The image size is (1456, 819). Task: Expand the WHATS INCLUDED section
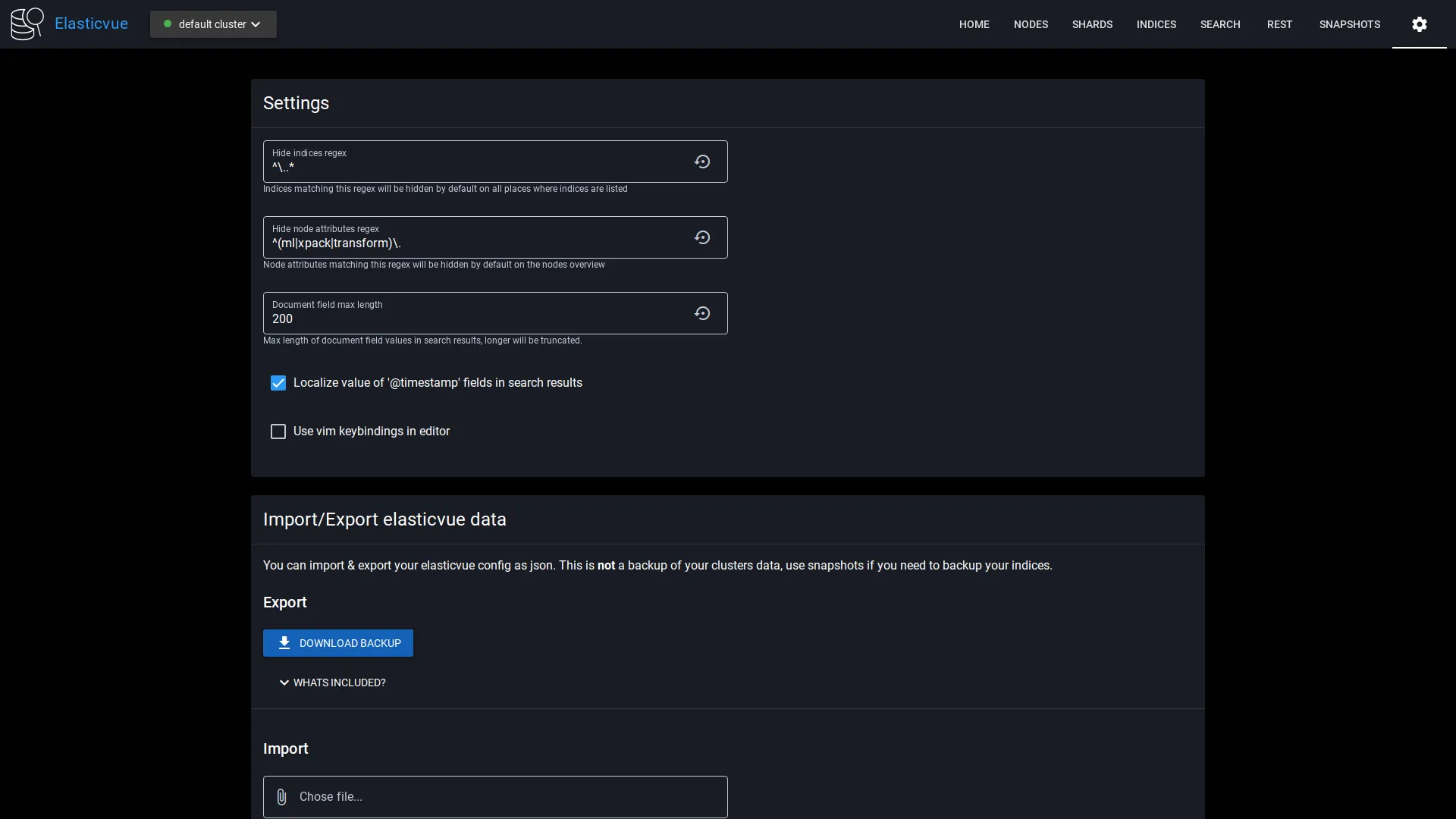point(331,682)
